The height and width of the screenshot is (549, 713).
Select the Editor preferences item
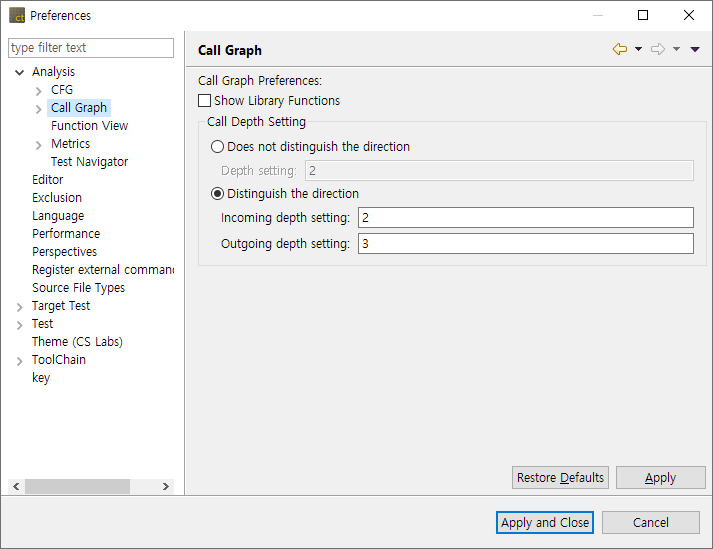[x=47, y=180]
